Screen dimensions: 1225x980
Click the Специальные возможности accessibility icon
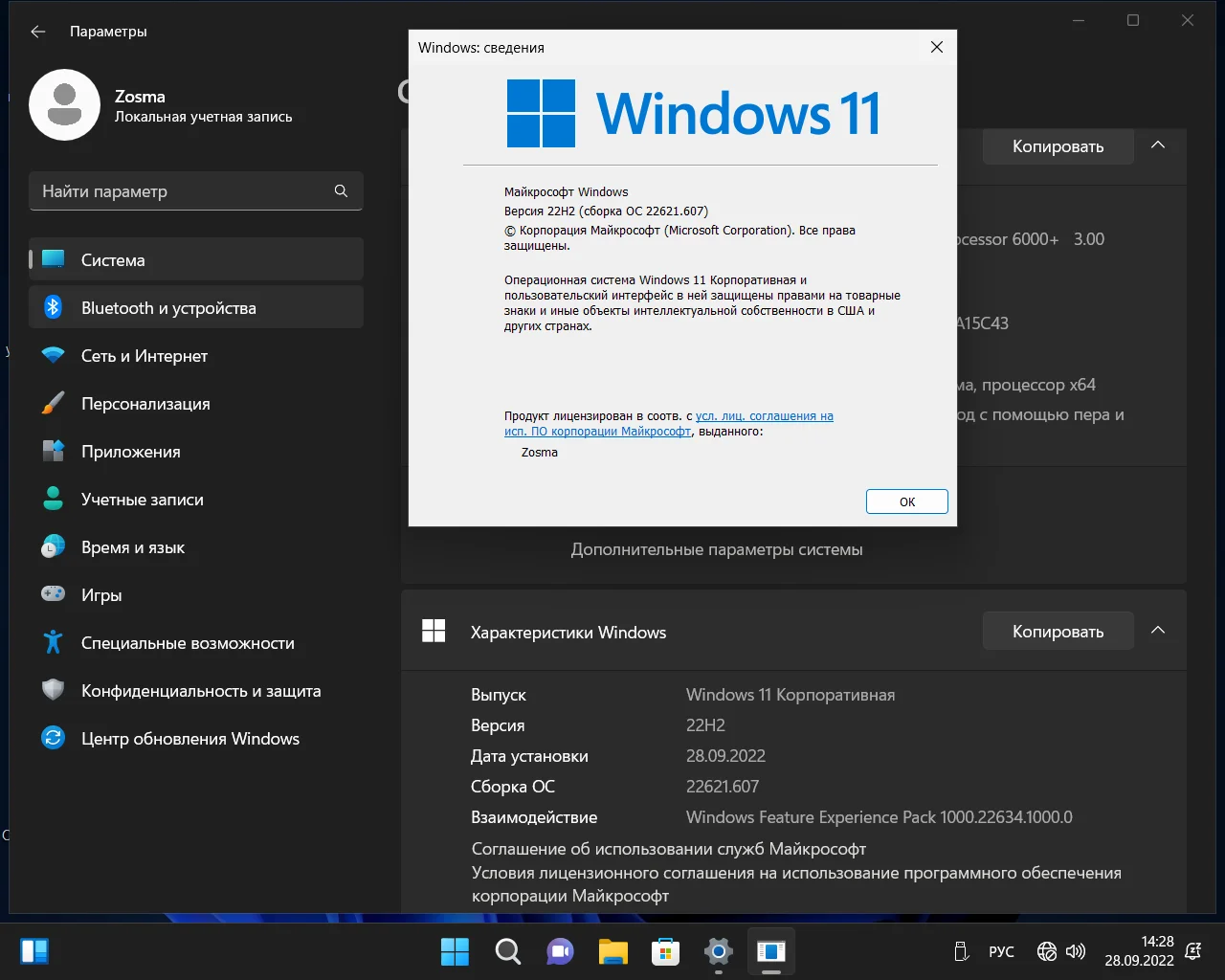54,642
